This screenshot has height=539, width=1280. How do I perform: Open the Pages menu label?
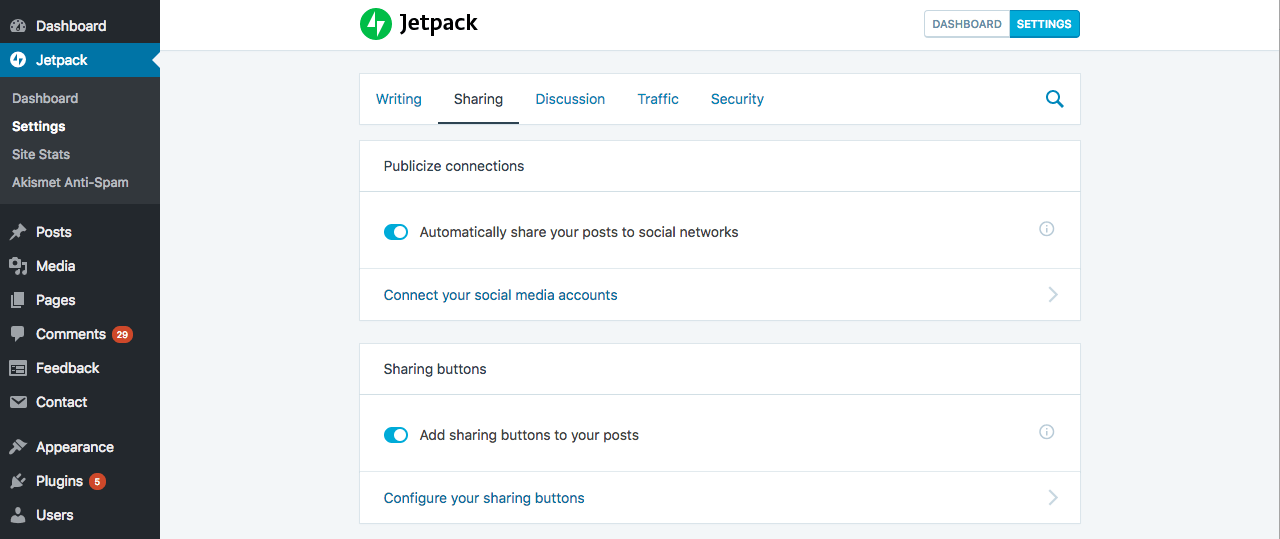(x=56, y=300)
